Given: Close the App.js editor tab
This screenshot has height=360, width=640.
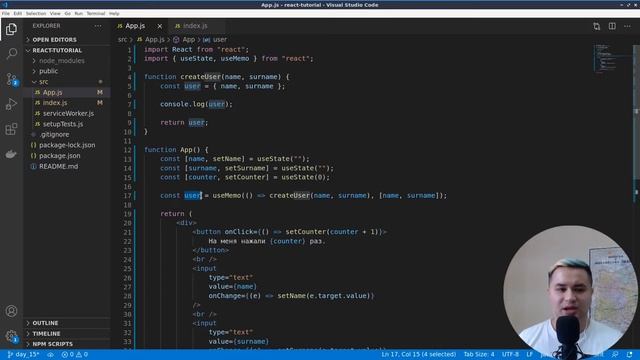Looking at the screenshot, I should [x=160, y=26].
